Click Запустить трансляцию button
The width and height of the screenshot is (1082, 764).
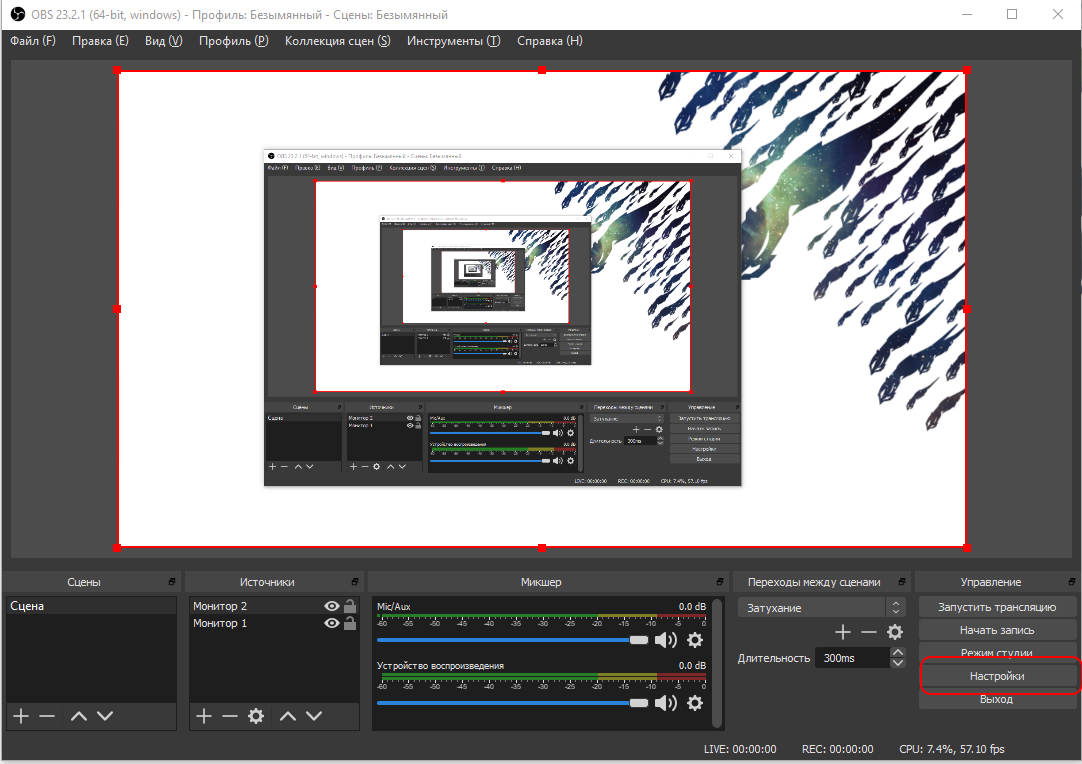[996, 607]
